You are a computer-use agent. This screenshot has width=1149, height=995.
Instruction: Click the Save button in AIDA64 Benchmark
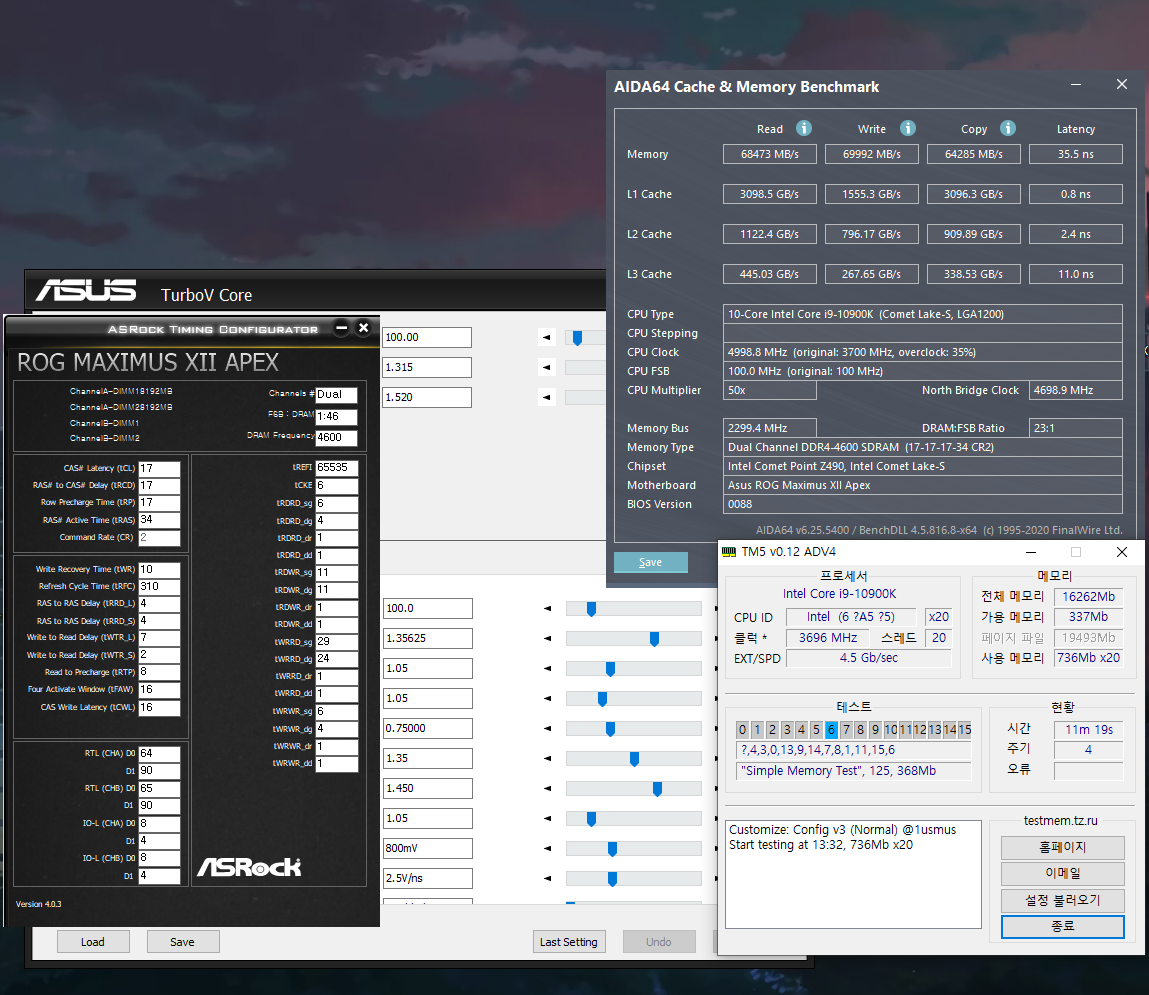point(651,562)
